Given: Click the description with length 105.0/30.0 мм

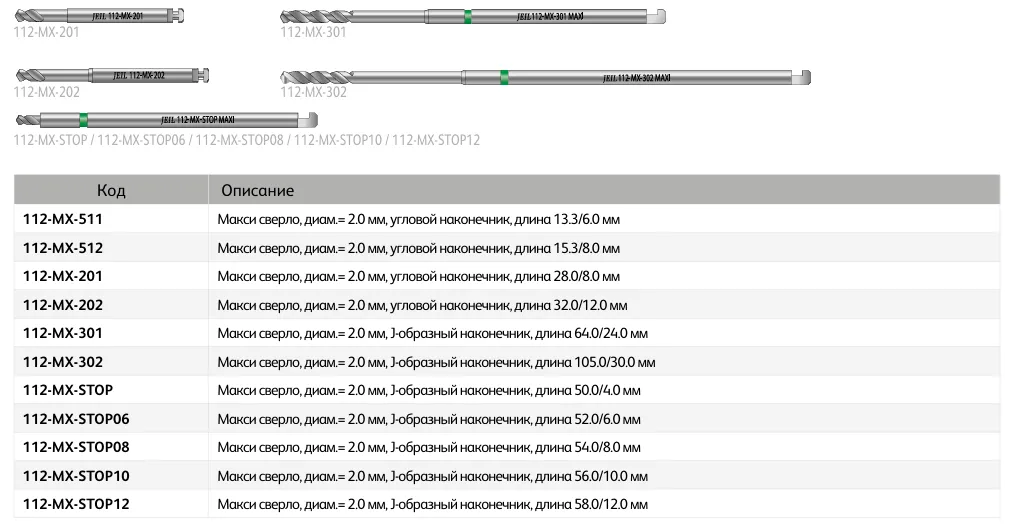Looking at the screenshot, I should [436, 362].
